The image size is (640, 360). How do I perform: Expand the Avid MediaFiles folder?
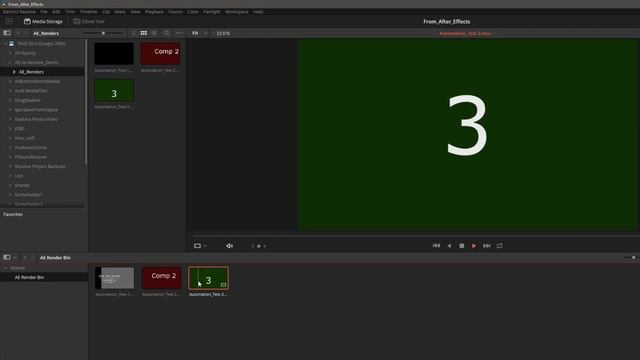point(10,91)
